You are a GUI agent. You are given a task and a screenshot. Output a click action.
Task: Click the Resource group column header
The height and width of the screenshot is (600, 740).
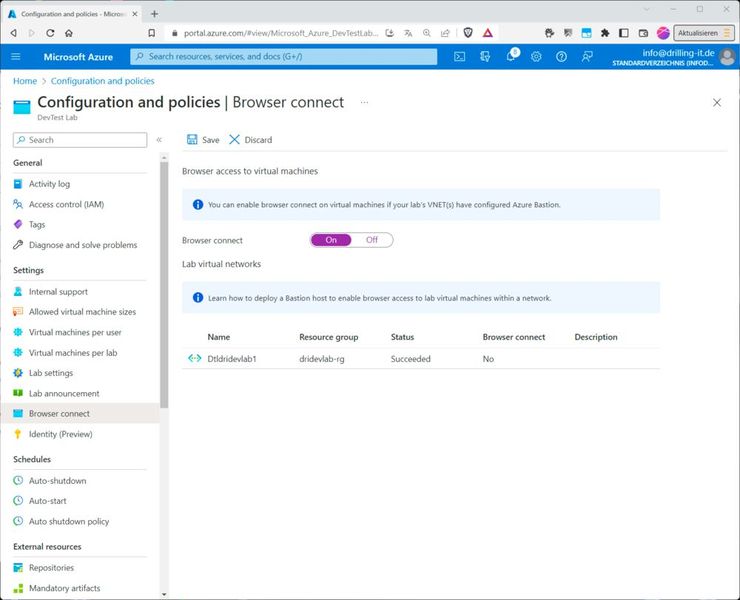tap(328, 337)
